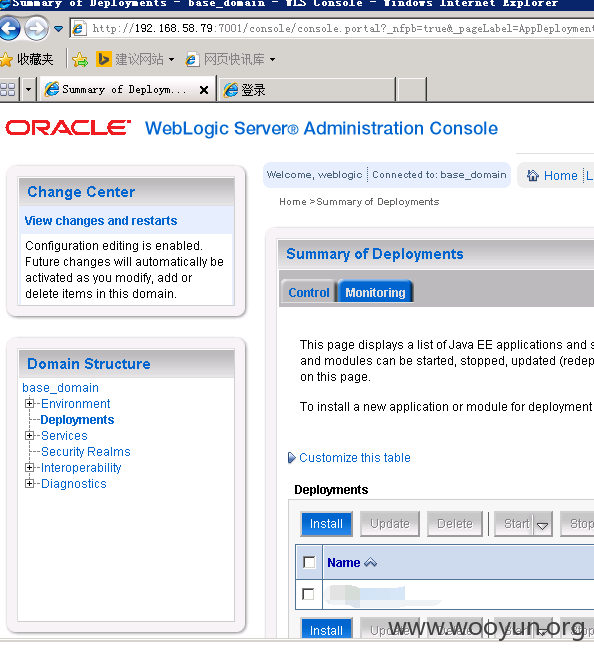Click the top Start button

(515, 523)
